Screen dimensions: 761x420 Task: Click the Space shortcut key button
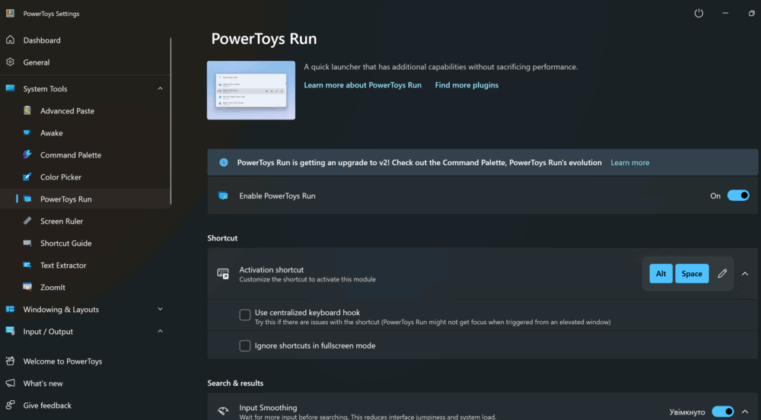point(692,273)
